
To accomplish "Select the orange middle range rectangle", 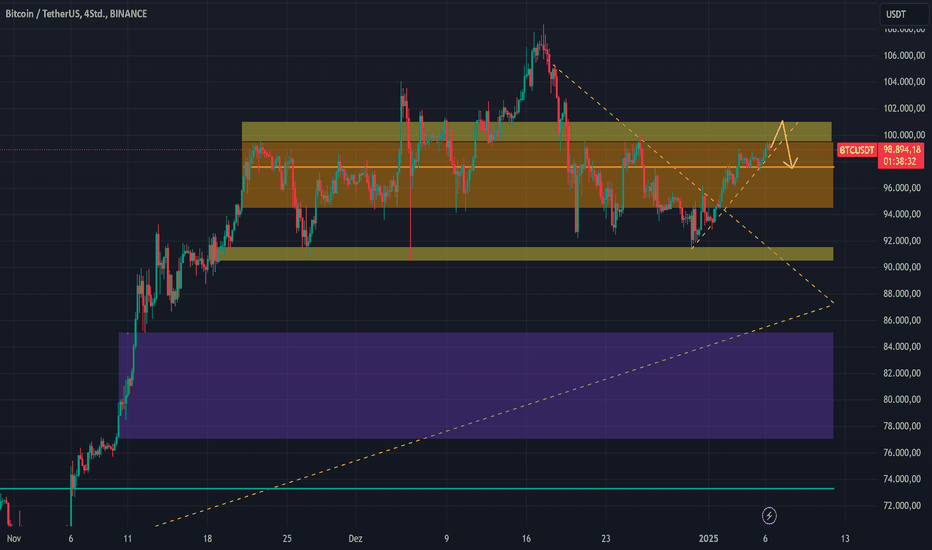I will point(500,190).
